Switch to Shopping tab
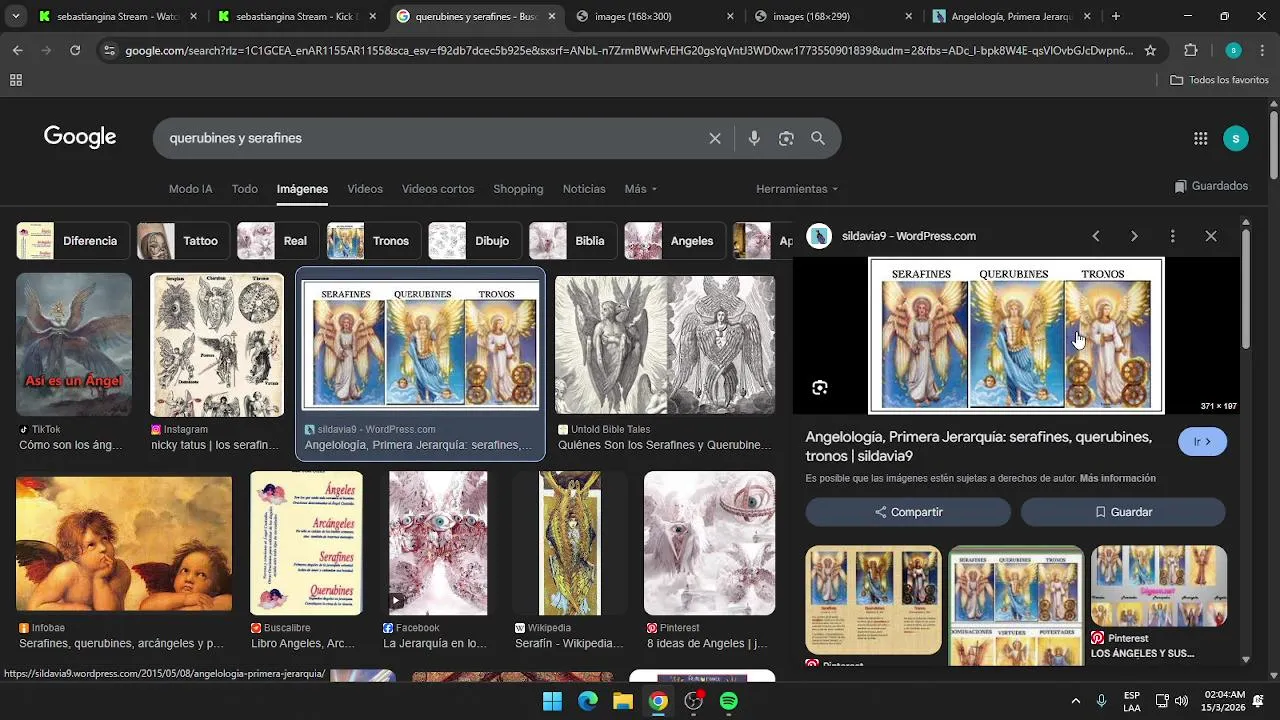Viewport: 1280px width, 720px height. (x=518, y=189)
